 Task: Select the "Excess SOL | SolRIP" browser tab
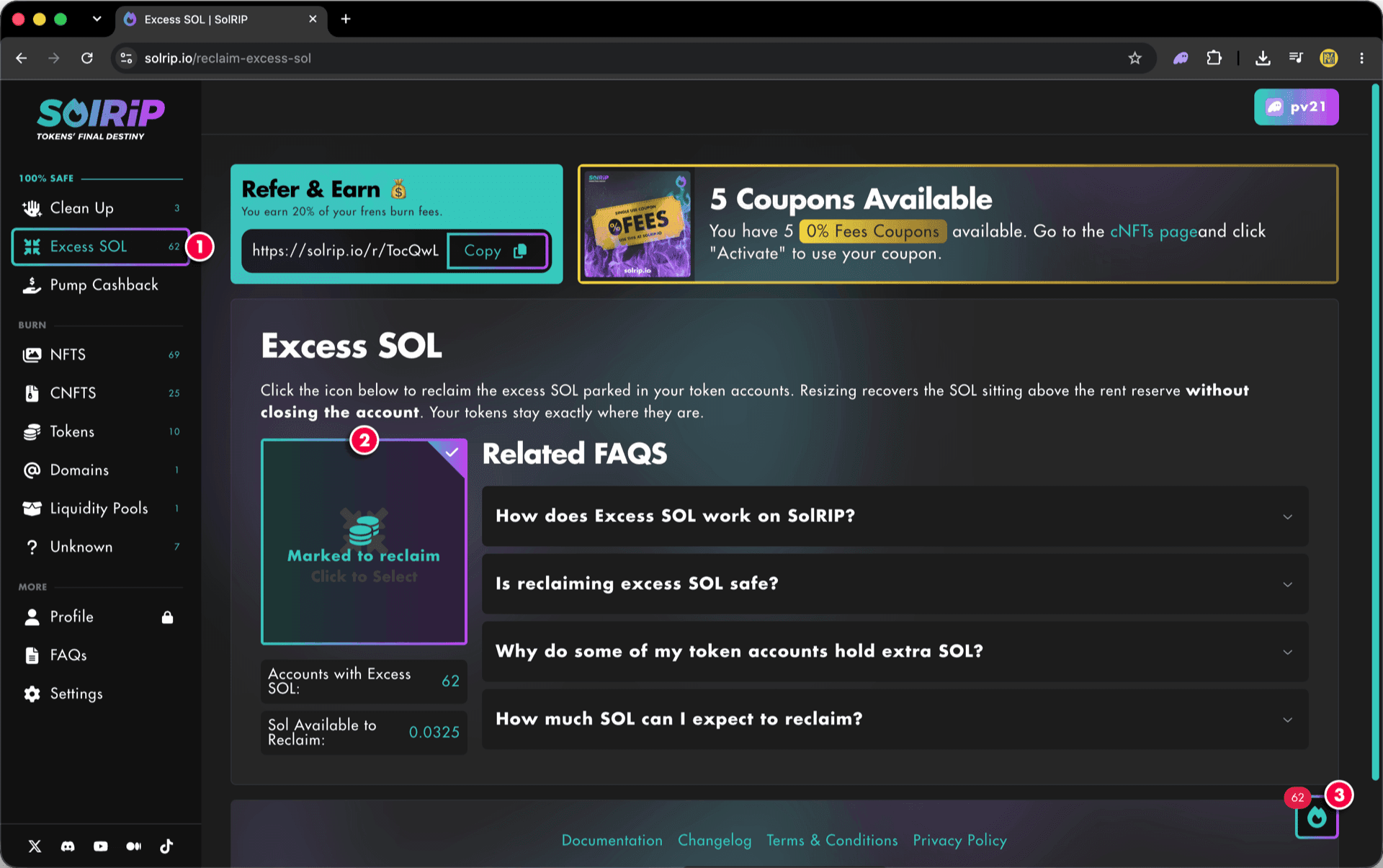(221, 19)
